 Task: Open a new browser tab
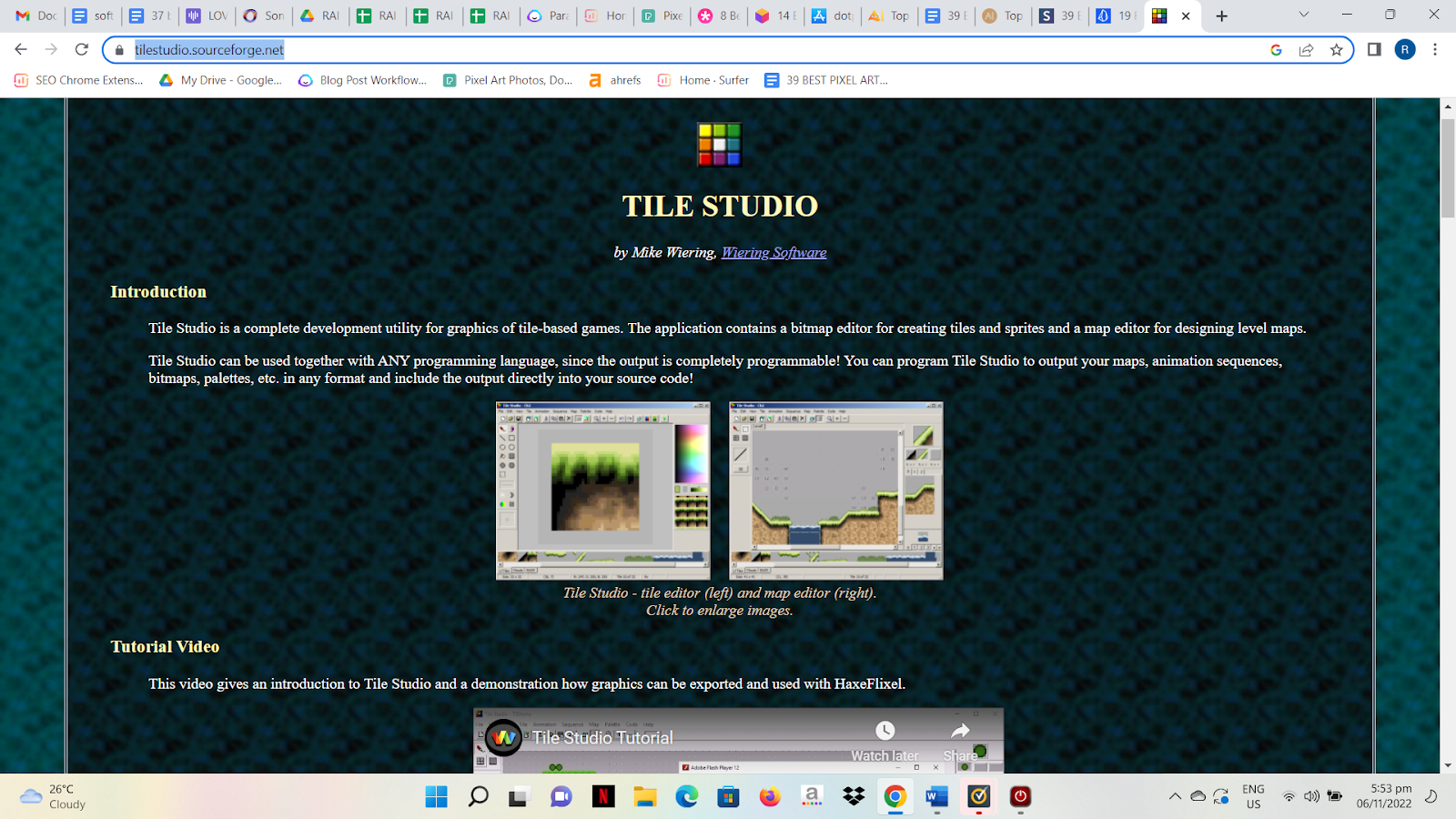click(1222, 15)
